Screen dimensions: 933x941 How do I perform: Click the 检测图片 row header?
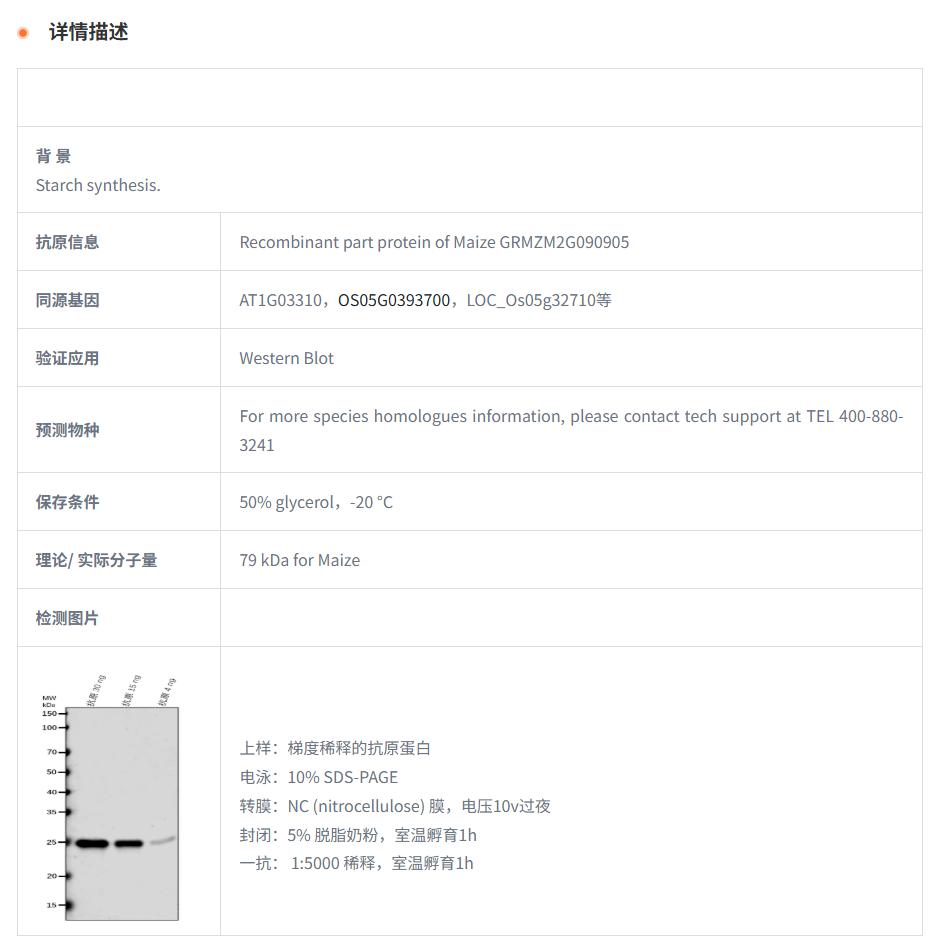(x=67, y=618)
